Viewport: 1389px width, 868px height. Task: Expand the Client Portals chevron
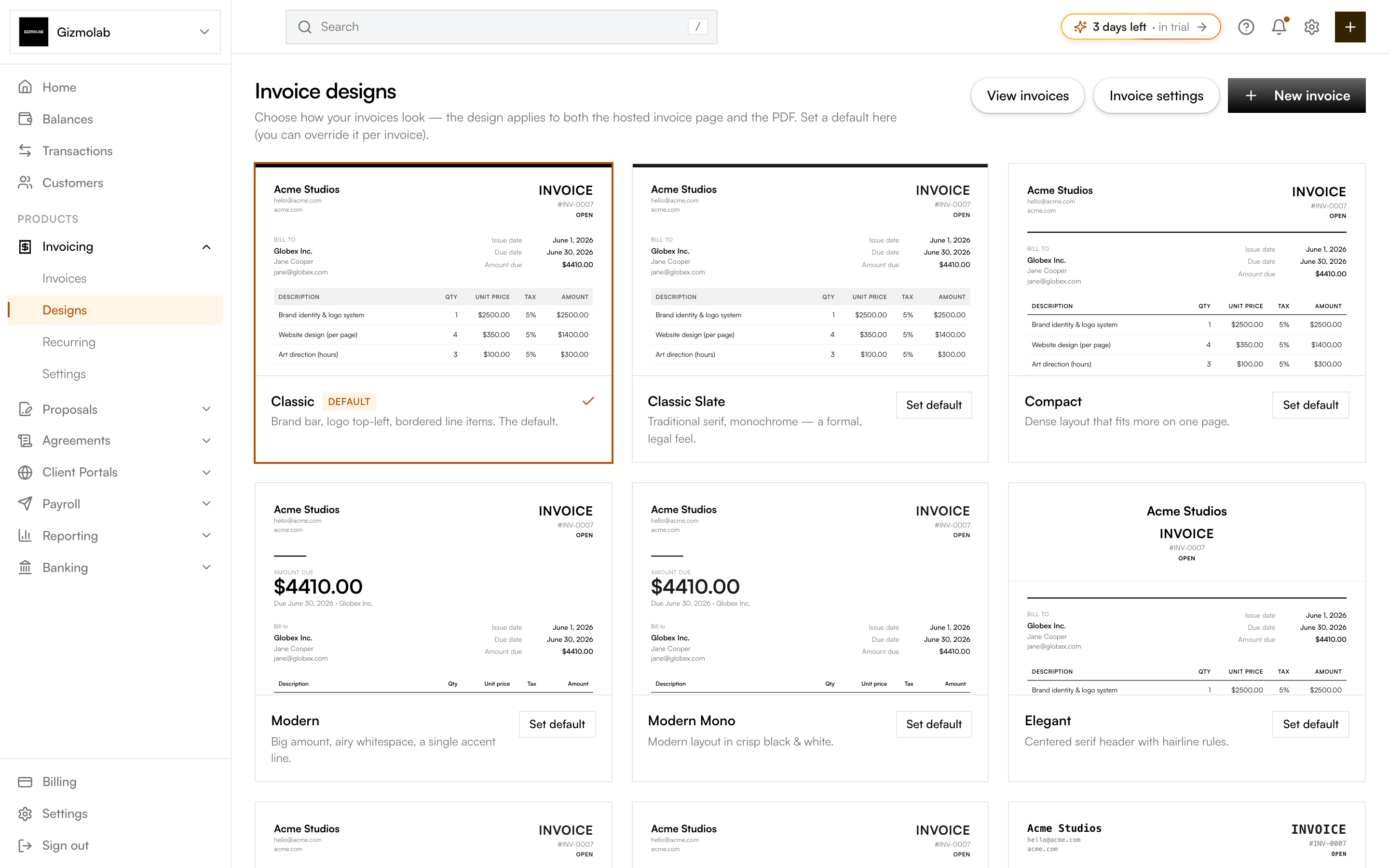click(x=206, y=472)
